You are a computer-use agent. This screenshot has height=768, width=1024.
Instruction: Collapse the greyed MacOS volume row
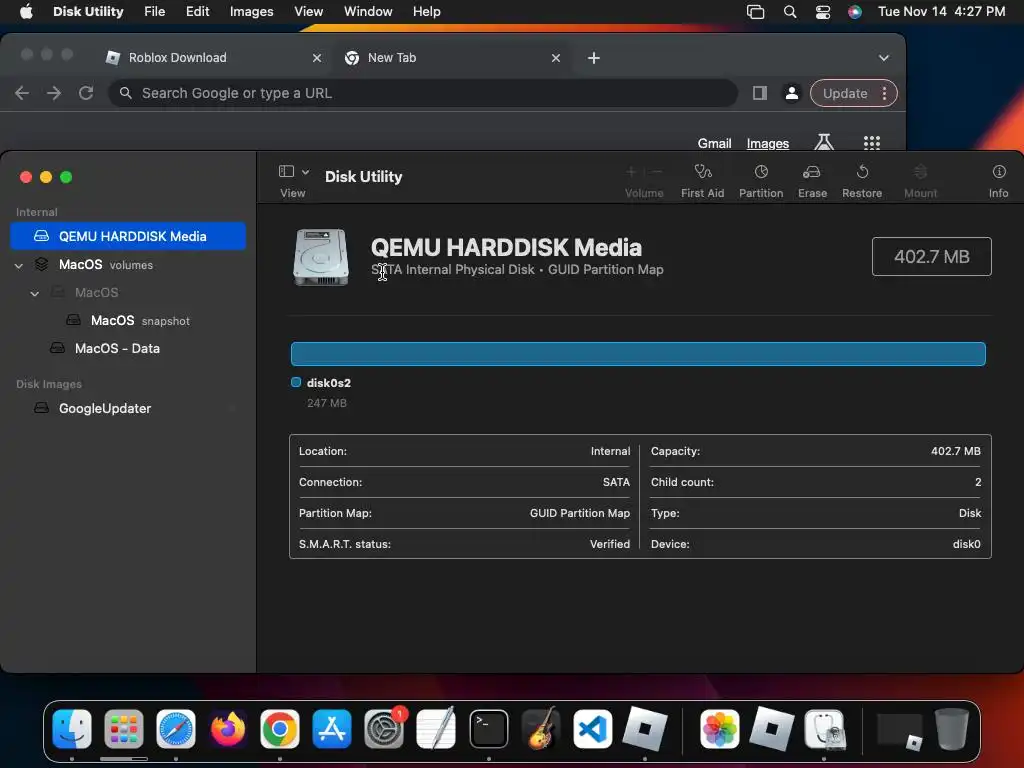pyautogui.click(x=35, y=293)
